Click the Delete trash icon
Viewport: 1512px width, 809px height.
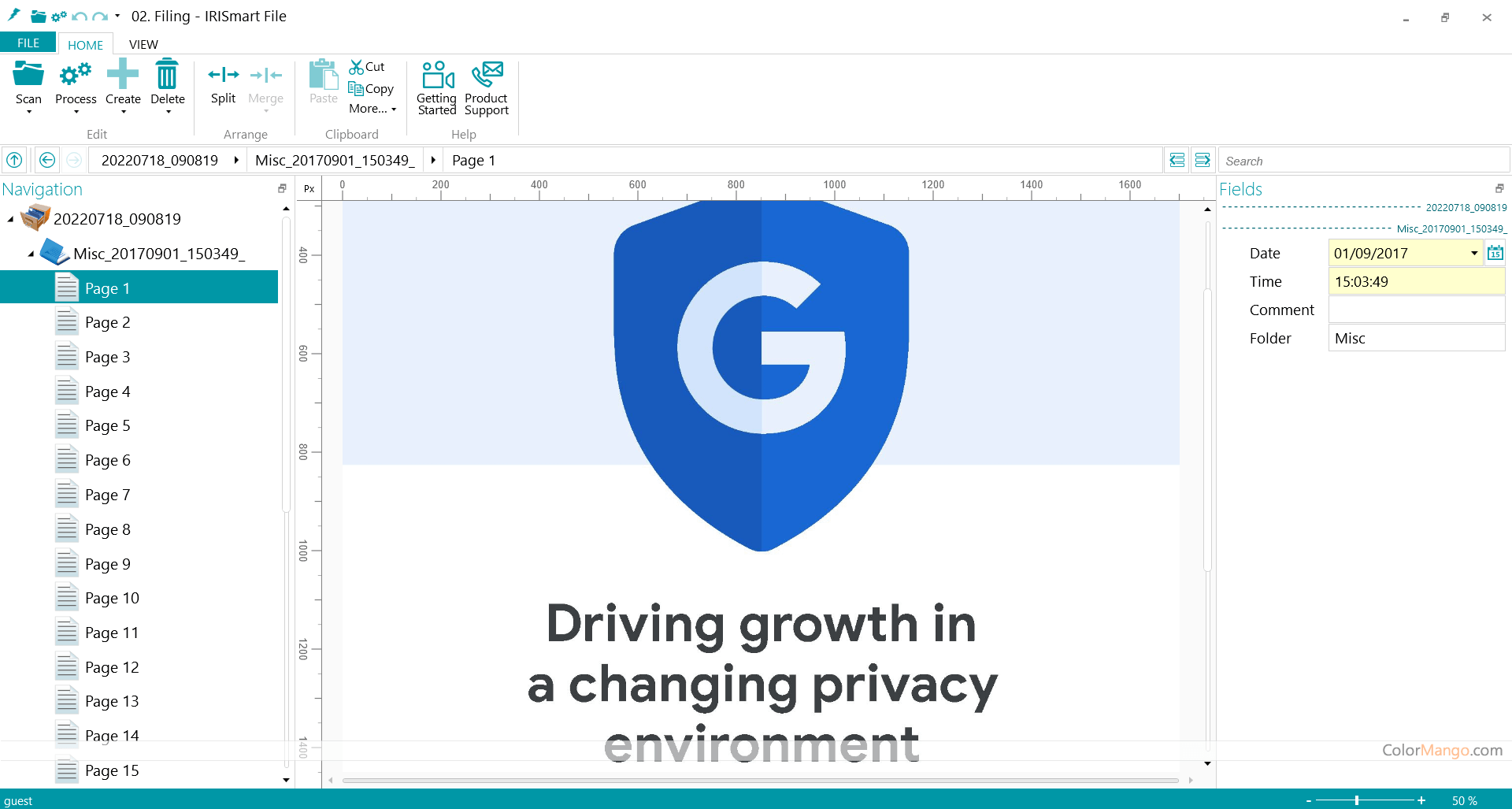[x=167, y=76]
